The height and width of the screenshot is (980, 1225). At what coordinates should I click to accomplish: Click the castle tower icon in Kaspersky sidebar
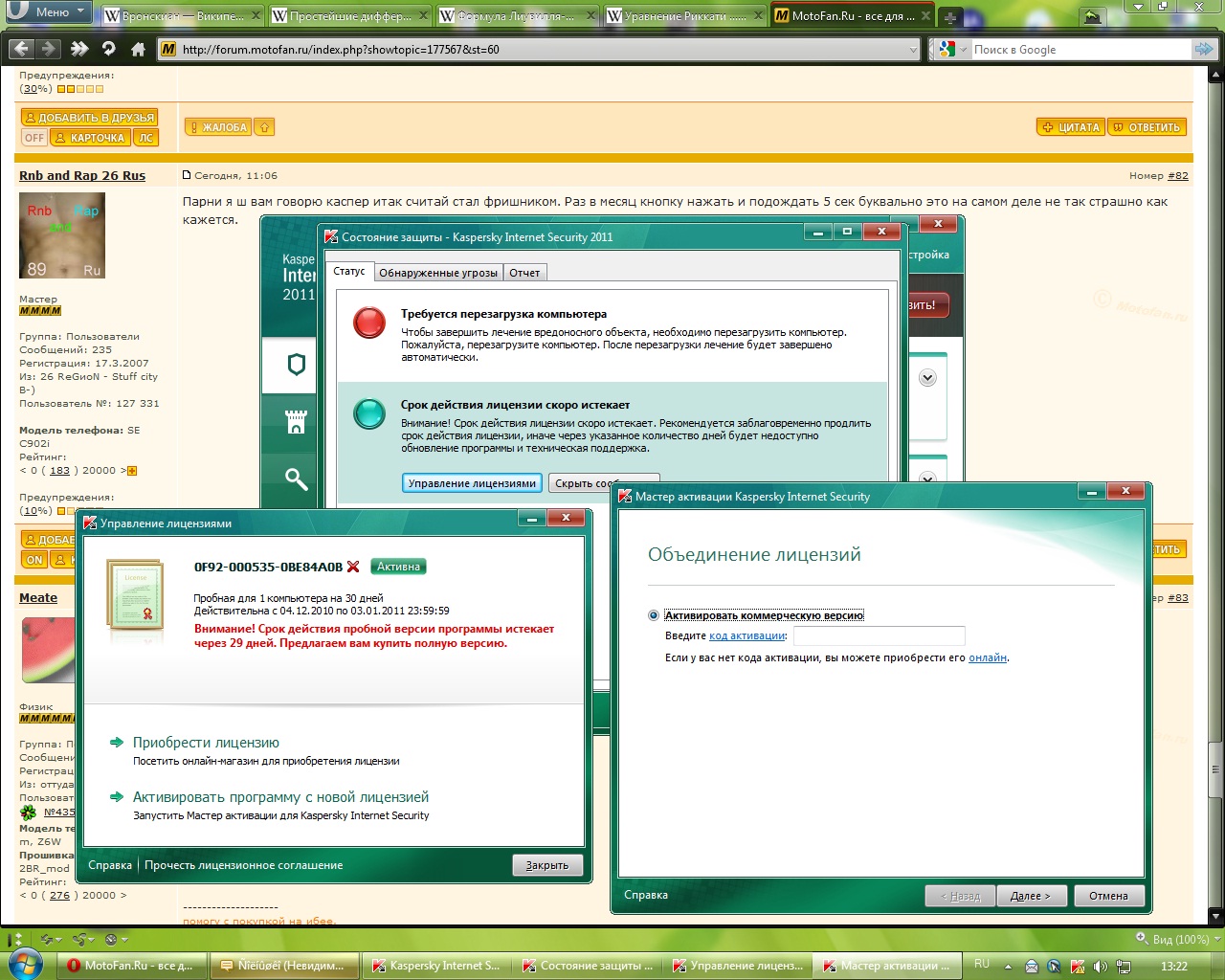pos(296,422)
